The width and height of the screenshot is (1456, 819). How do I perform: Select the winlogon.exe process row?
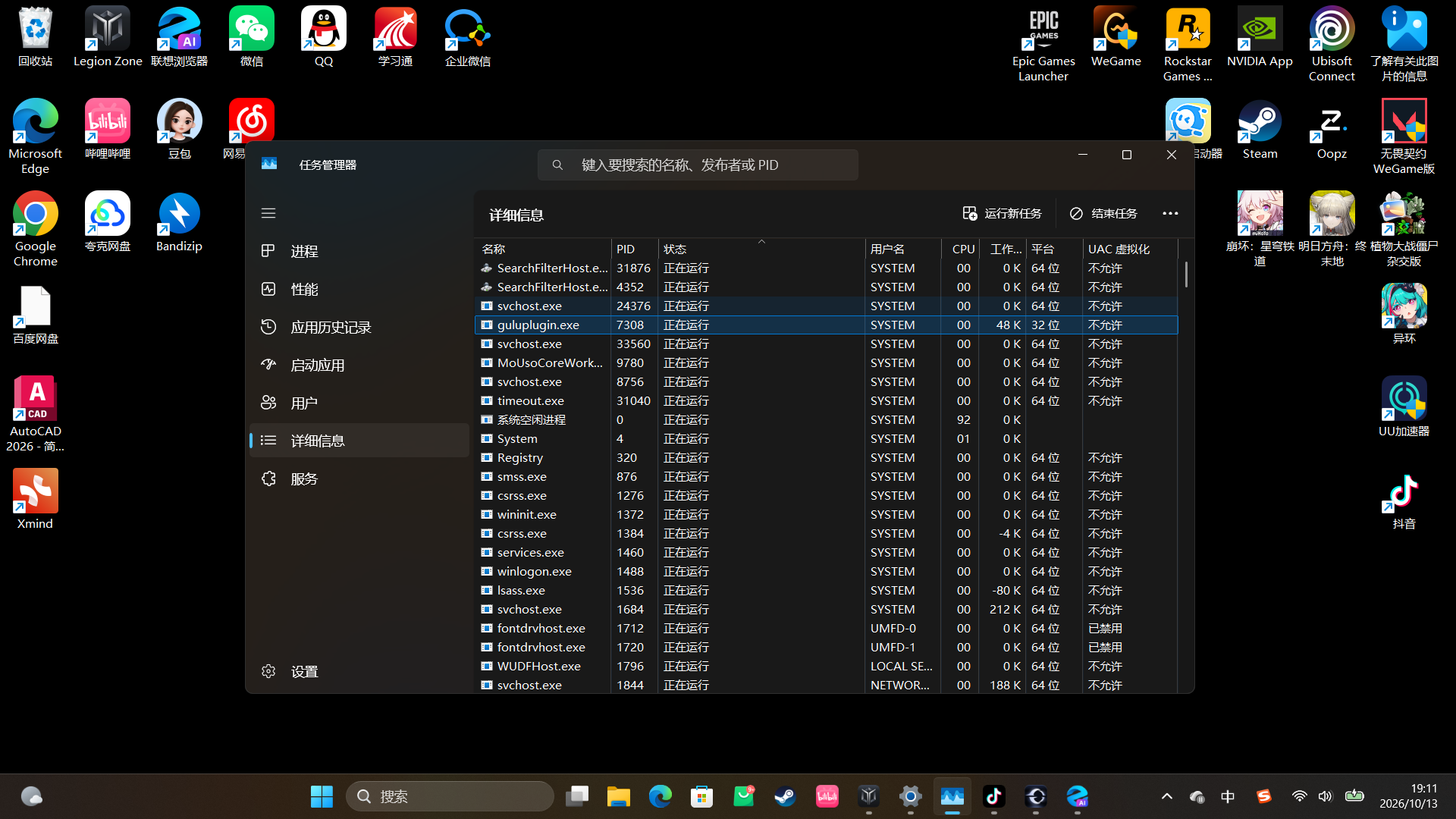[826, 571]
